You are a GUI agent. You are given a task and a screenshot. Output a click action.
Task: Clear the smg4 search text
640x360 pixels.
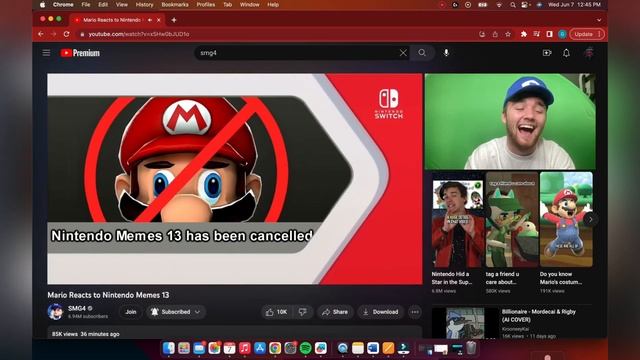click(403, 53)
